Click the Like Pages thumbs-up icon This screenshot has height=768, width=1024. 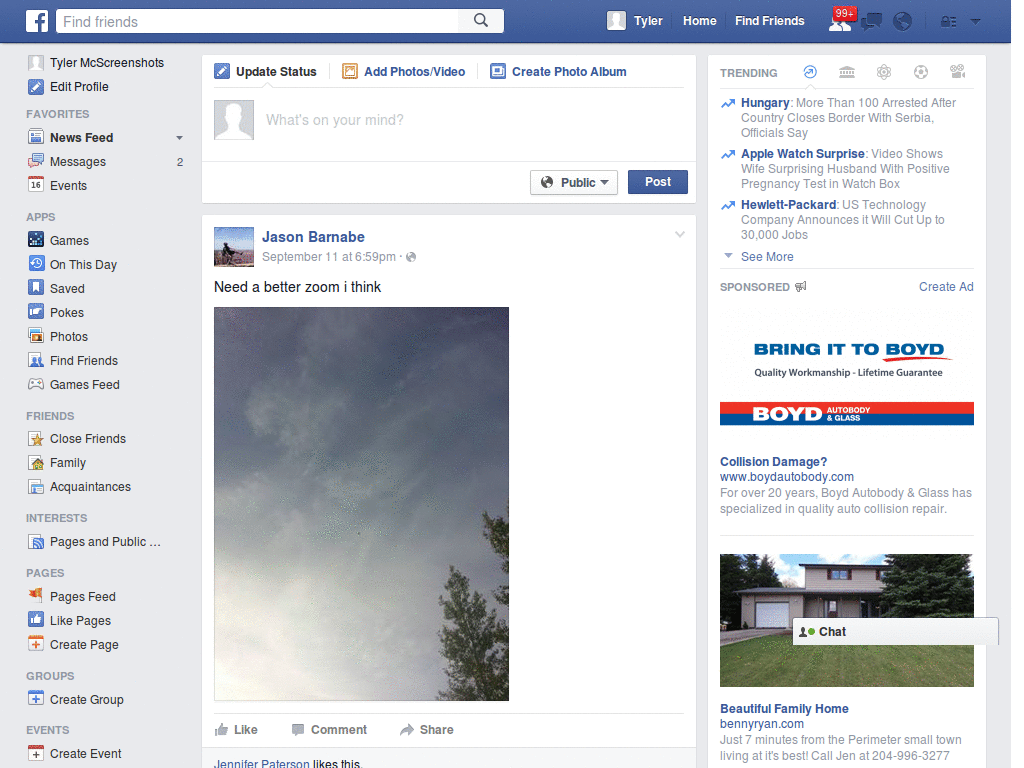click(36, 620)
